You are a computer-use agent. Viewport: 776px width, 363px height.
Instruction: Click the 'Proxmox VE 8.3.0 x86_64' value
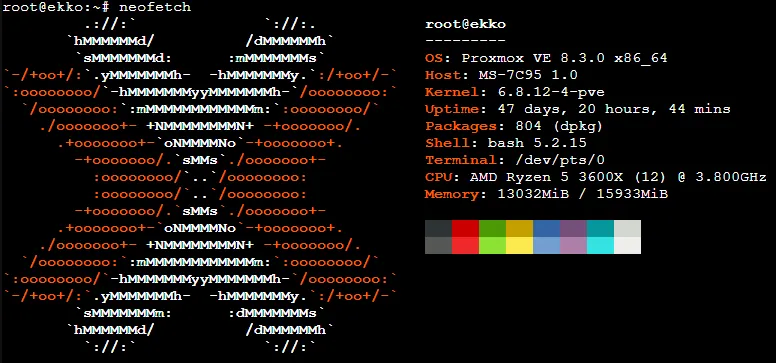pyautogui.click(x=565, y=58)
